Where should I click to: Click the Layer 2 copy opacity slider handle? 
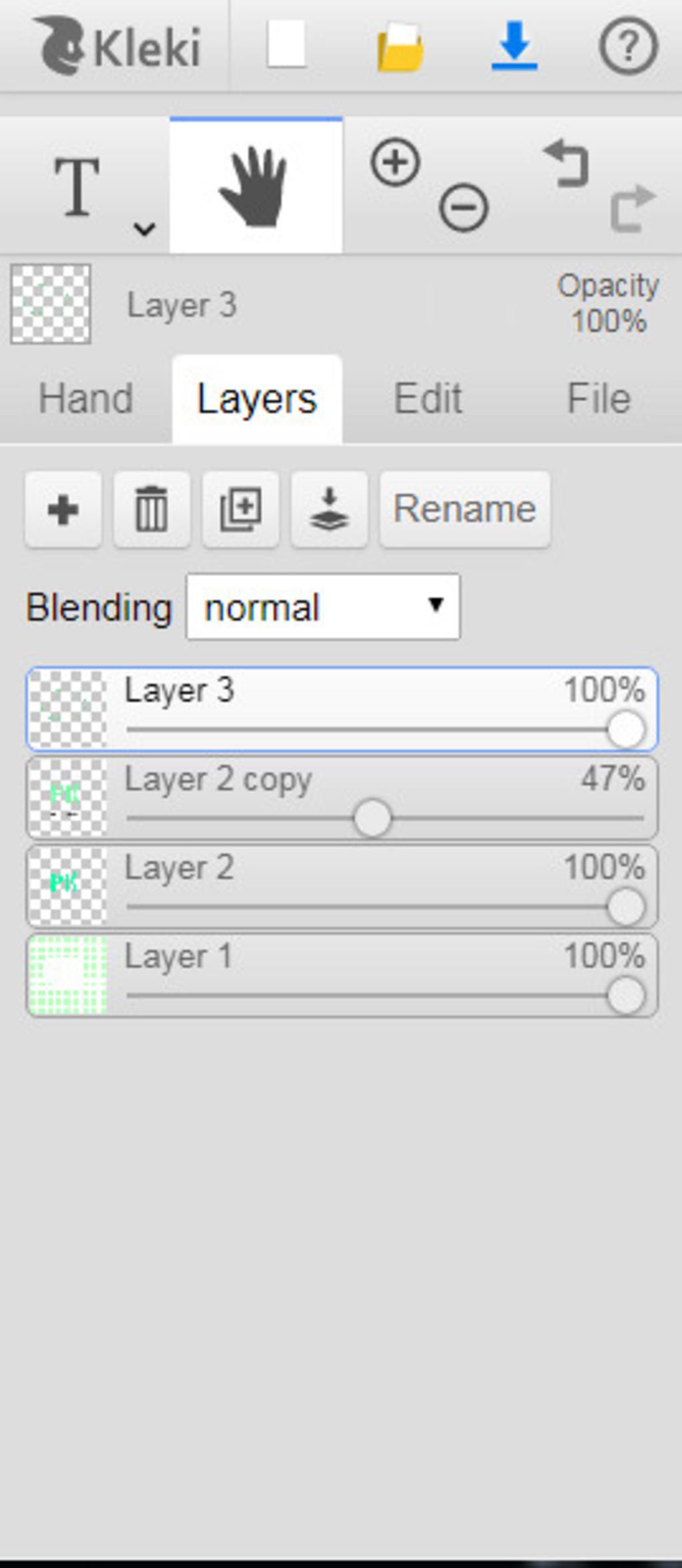372,818
